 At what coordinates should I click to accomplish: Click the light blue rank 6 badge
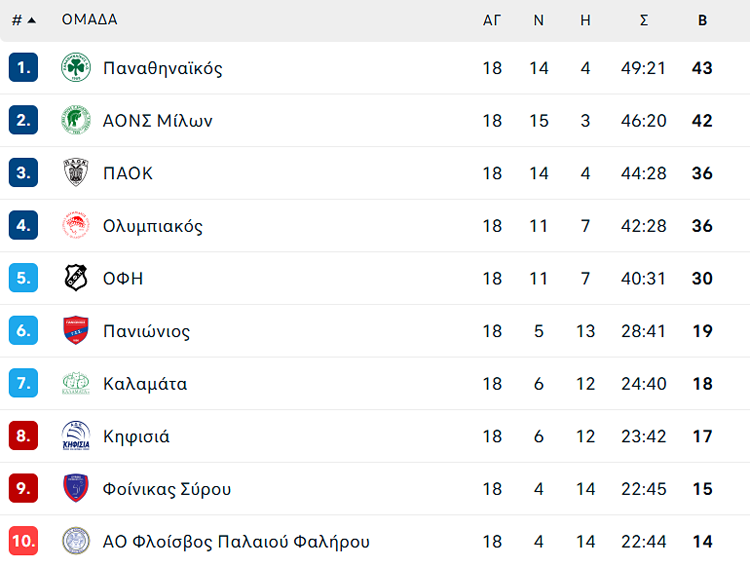coord(23,331)
